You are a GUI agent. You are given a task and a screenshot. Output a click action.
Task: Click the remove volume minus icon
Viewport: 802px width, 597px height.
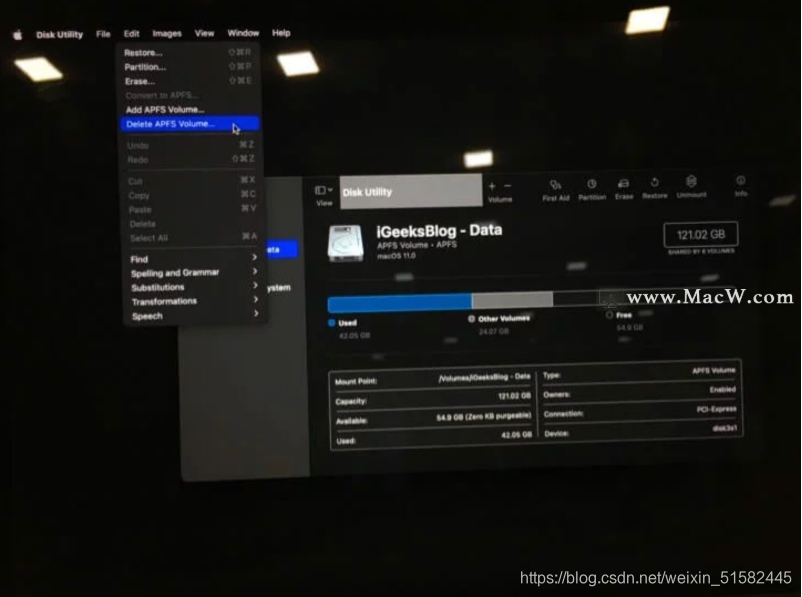507,186
